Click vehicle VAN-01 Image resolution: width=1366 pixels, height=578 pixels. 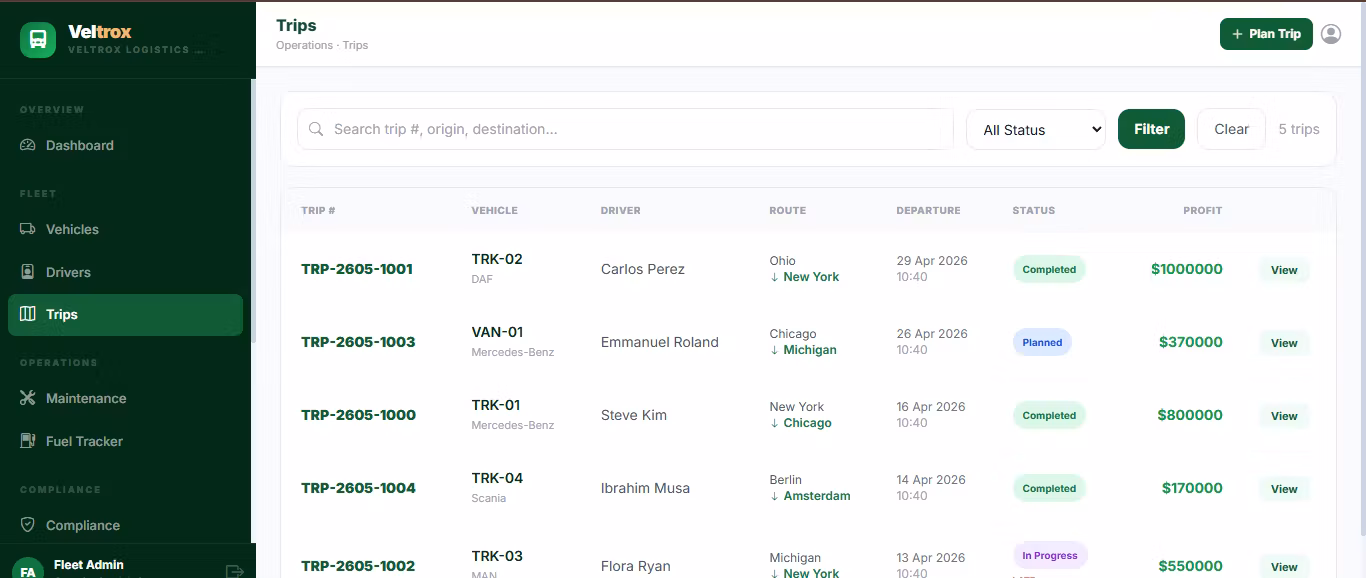(498, 332)
